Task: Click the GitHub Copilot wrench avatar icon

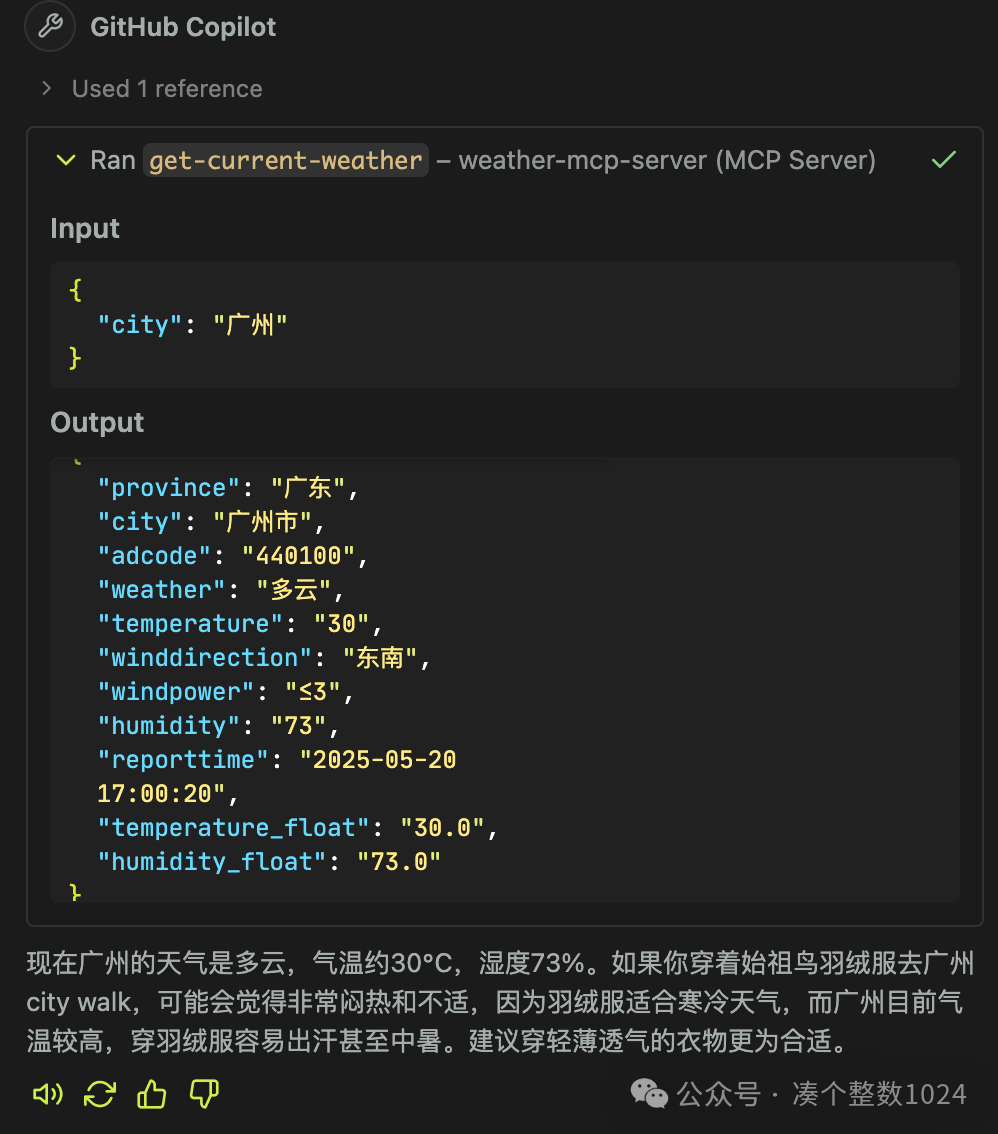Action: [x=49, y=26]
